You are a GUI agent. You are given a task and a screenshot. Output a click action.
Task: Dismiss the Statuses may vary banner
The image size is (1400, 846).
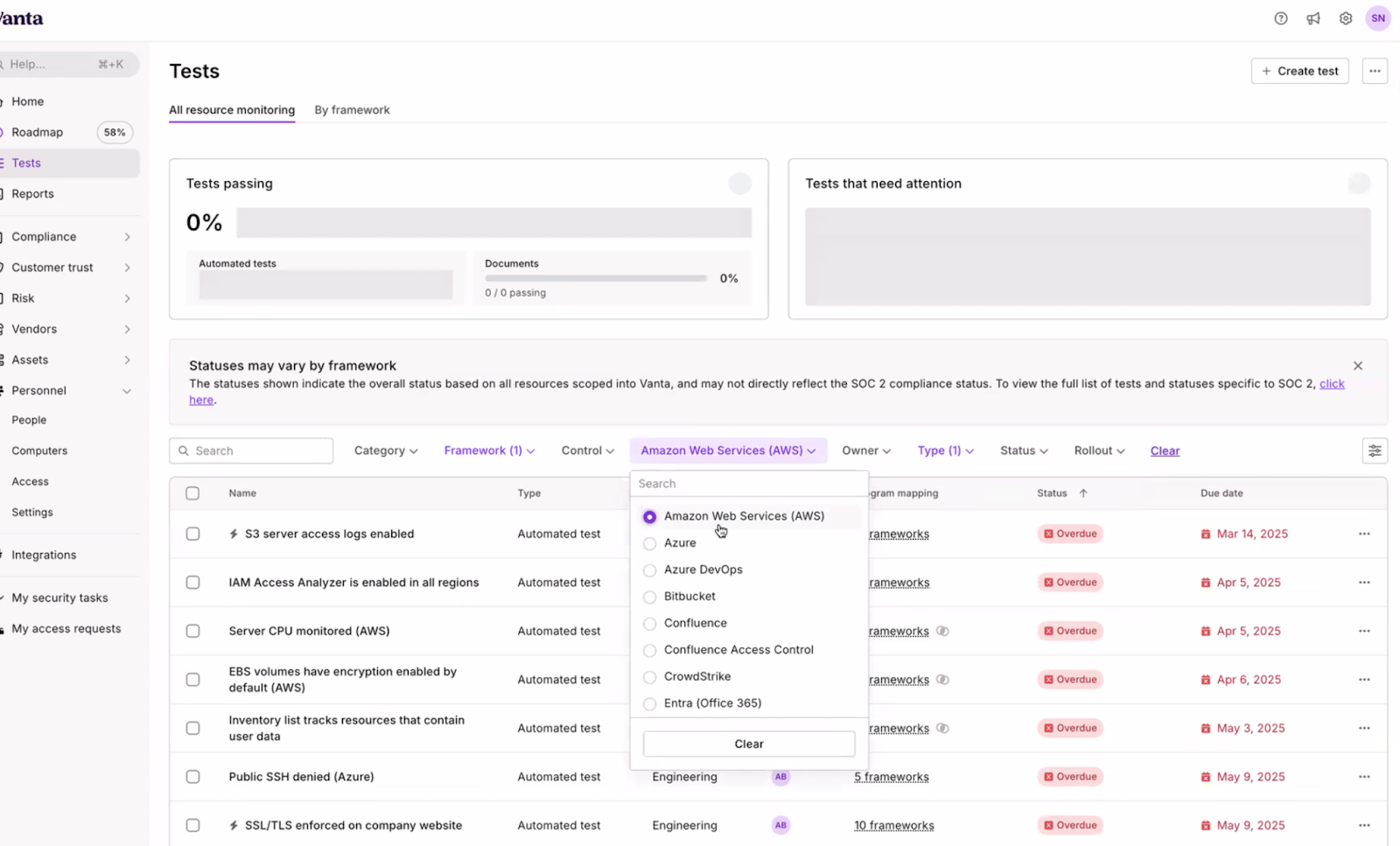[1358, 366]
